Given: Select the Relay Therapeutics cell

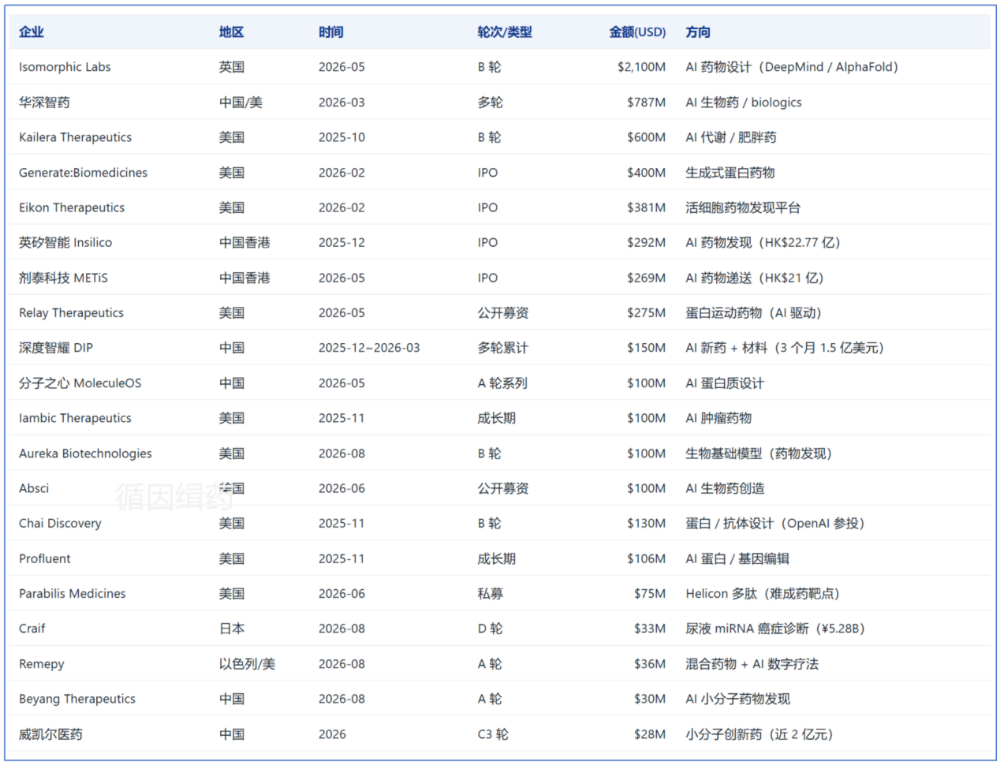Looking at the screenshot, I should [x=71, y=312].
